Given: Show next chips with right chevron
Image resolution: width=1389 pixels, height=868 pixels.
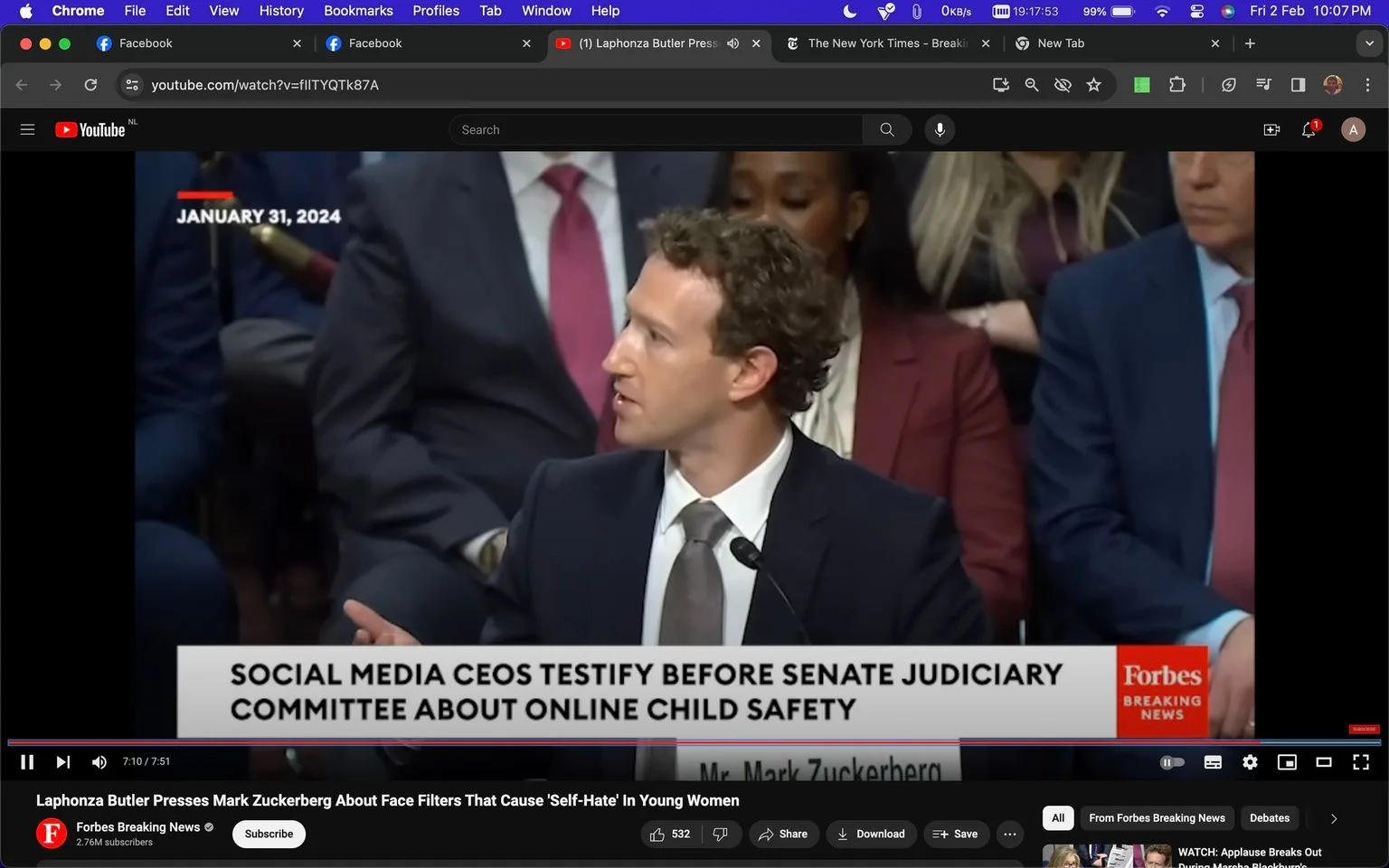Looking at the screenshot, I should 1334,818.
